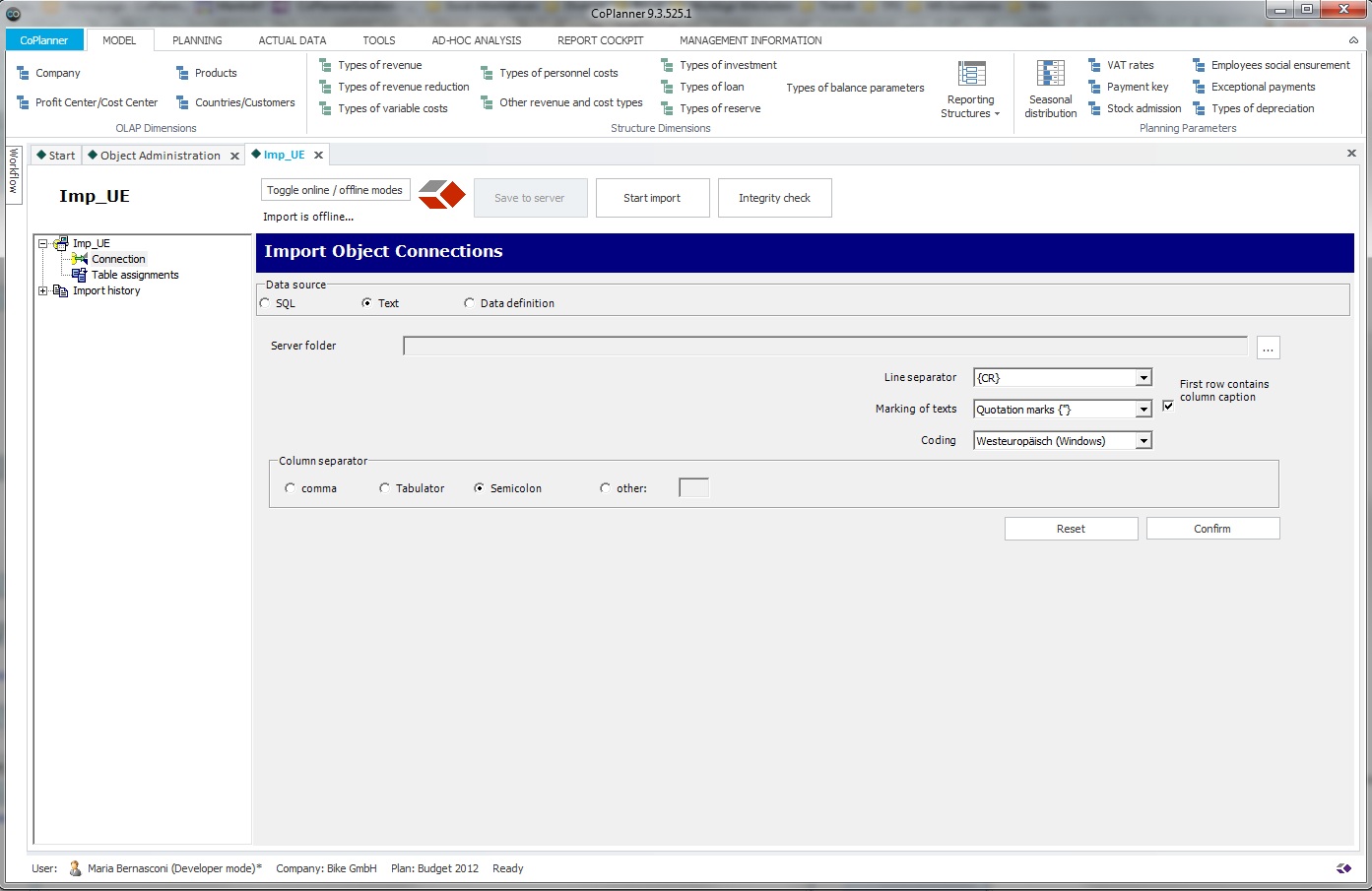This screenshot has width=1372, height=891.
Task: Click the Import history tree icon
Action: (x=60, y=290)
